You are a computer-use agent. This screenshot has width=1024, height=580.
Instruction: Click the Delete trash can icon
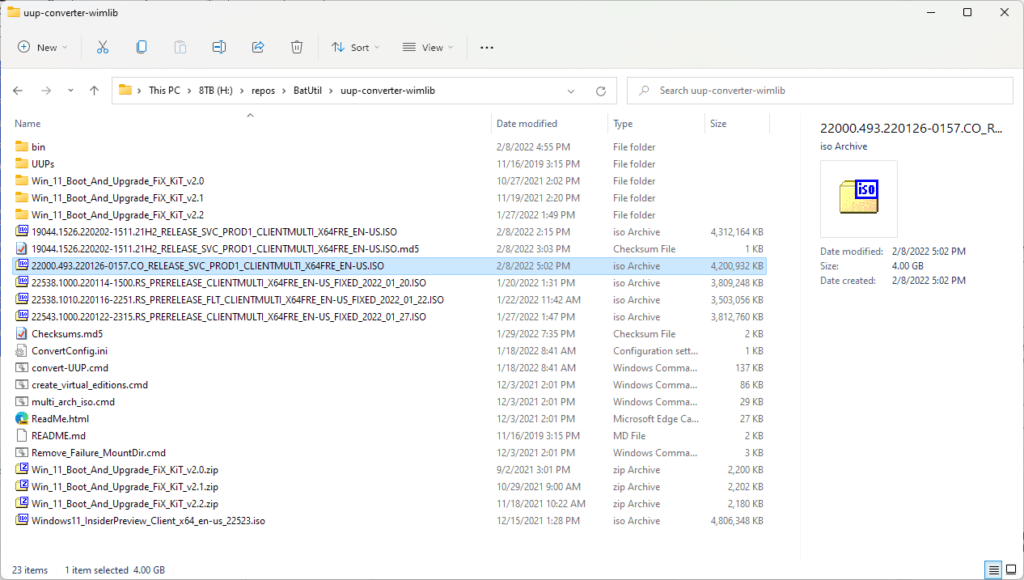297,47
